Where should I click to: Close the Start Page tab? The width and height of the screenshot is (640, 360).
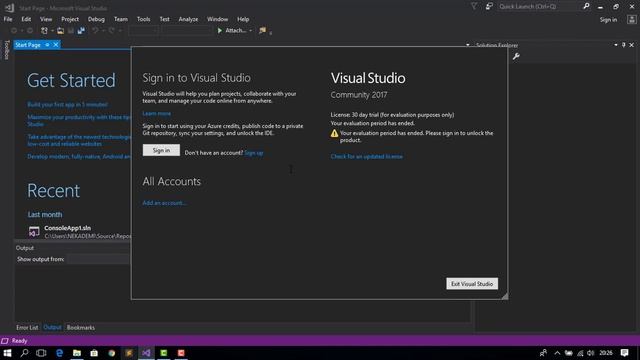point(56,45)
